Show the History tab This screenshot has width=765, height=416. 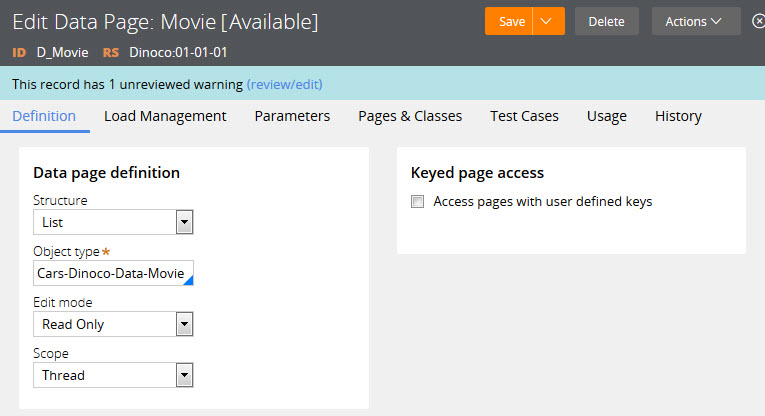[x=678, y=116]
